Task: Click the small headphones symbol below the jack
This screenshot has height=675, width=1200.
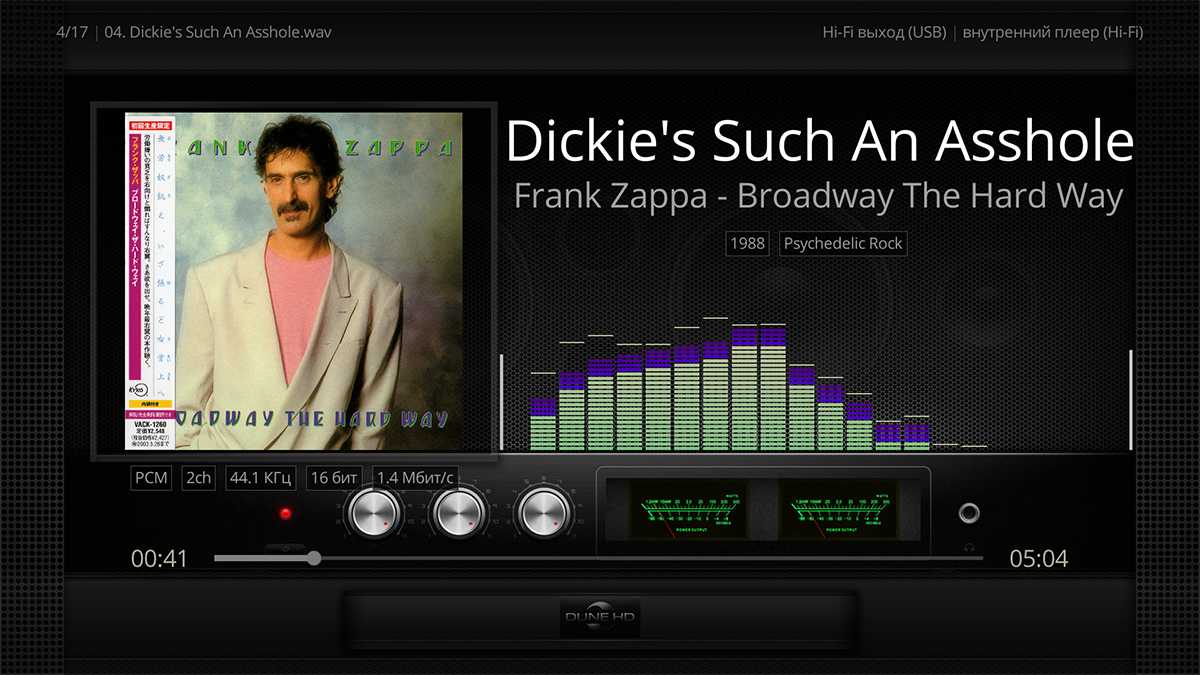Action: click(969, 547)
